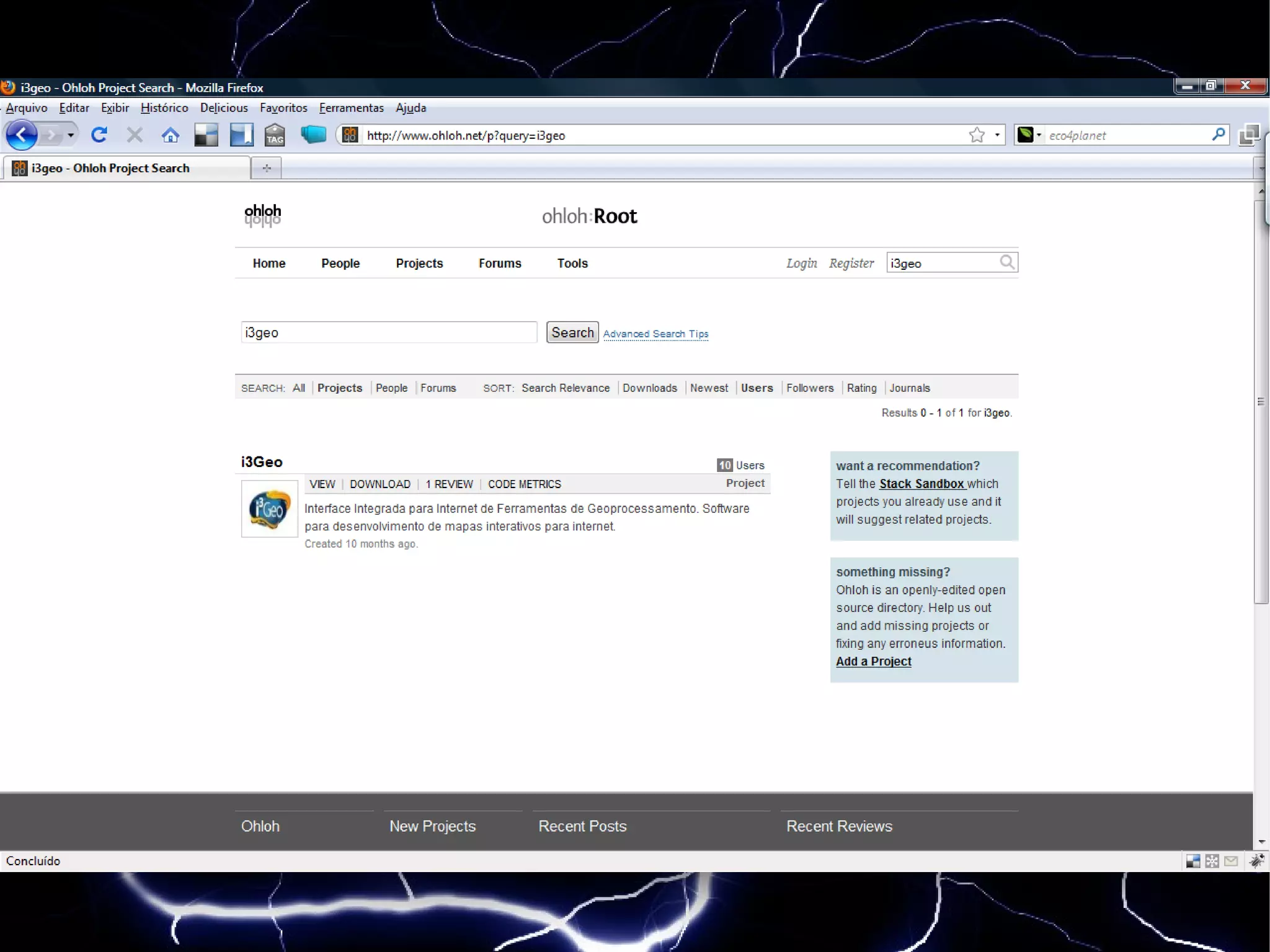Open the Histórico menu

tap(164, 108)
